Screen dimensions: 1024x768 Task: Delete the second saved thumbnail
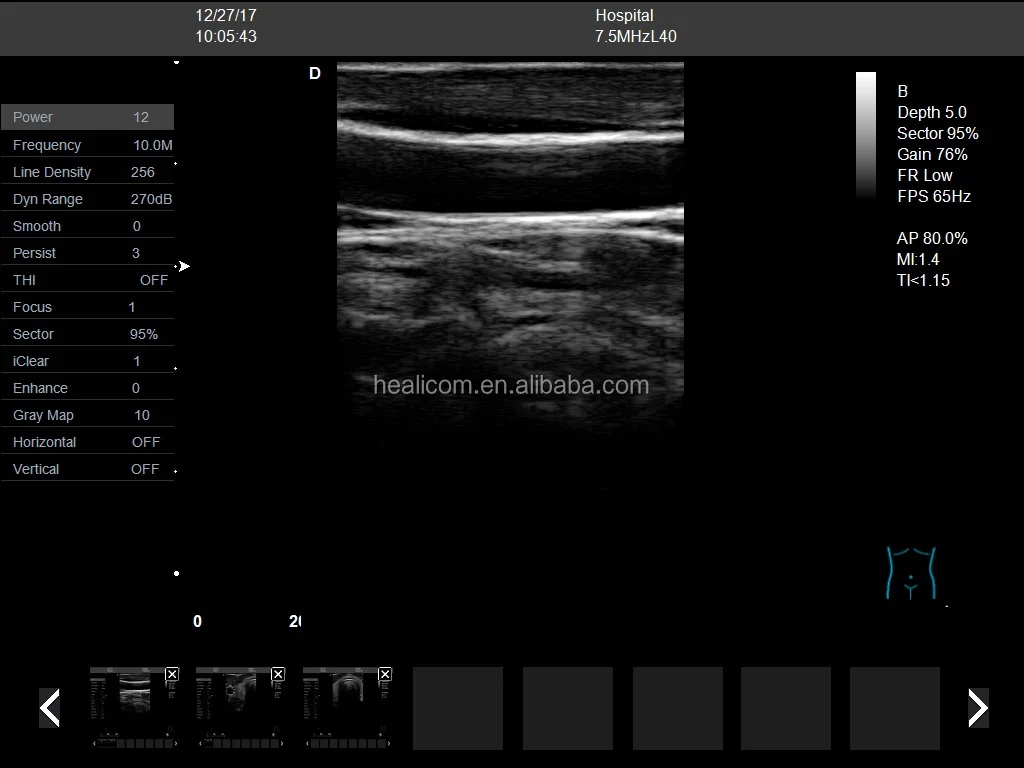[278, 674]
